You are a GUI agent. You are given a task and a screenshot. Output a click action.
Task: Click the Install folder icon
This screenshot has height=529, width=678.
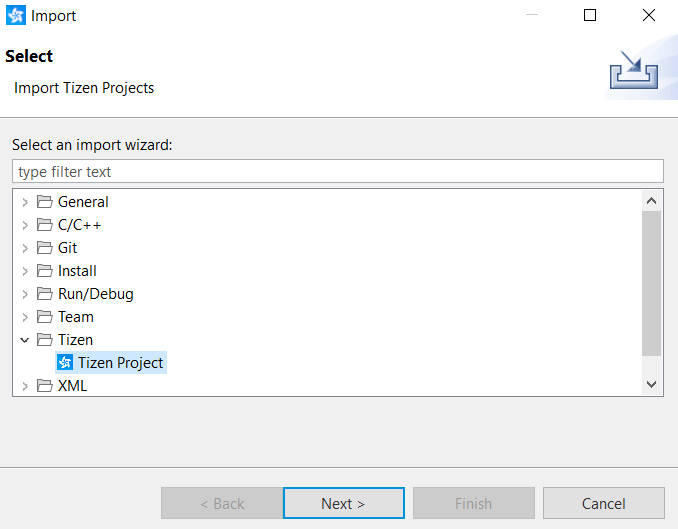tap(45, 270)
